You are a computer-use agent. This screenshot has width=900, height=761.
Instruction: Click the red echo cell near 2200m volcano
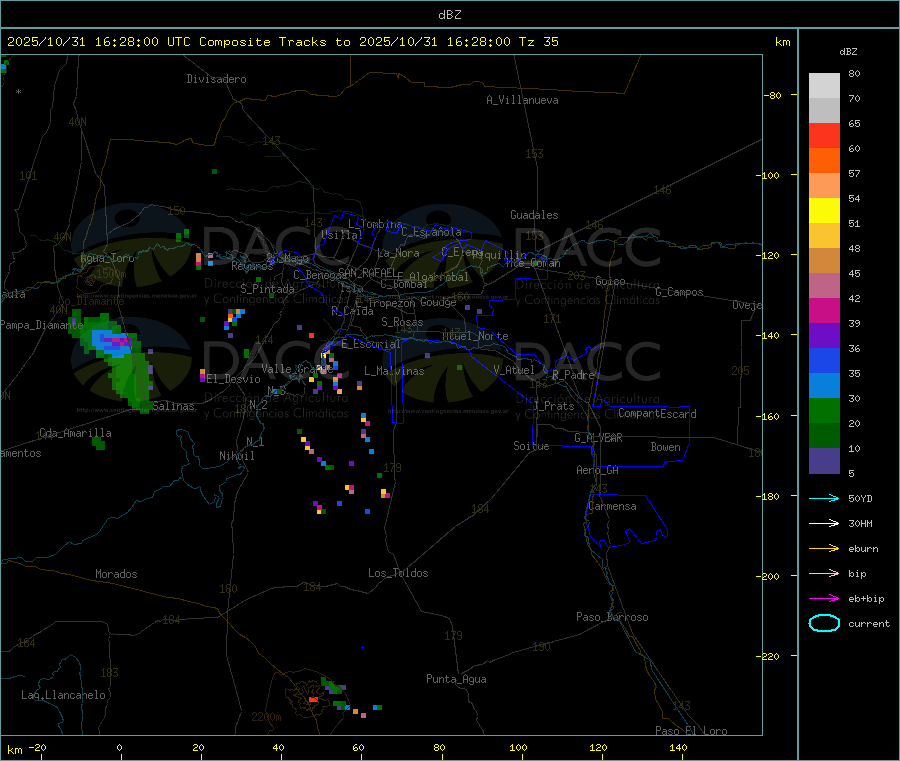tap(313, 700)
